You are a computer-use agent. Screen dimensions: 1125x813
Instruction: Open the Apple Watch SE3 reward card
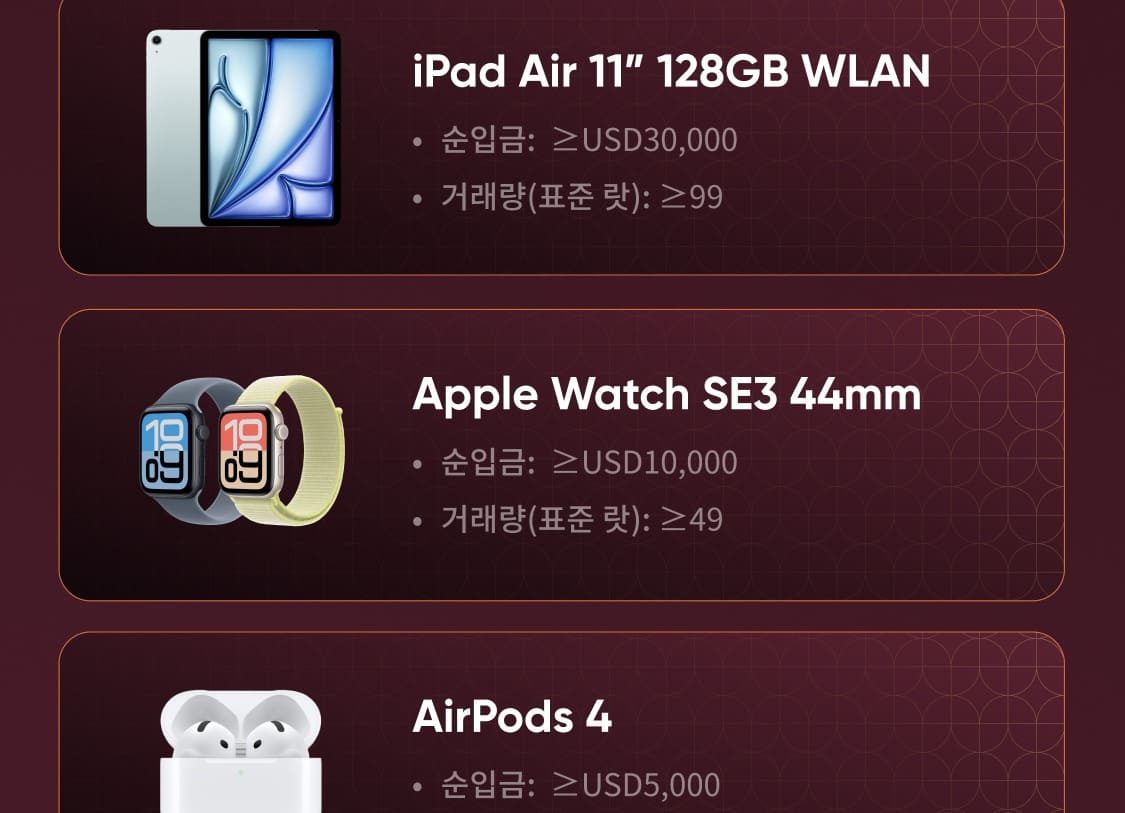point(561,455)
